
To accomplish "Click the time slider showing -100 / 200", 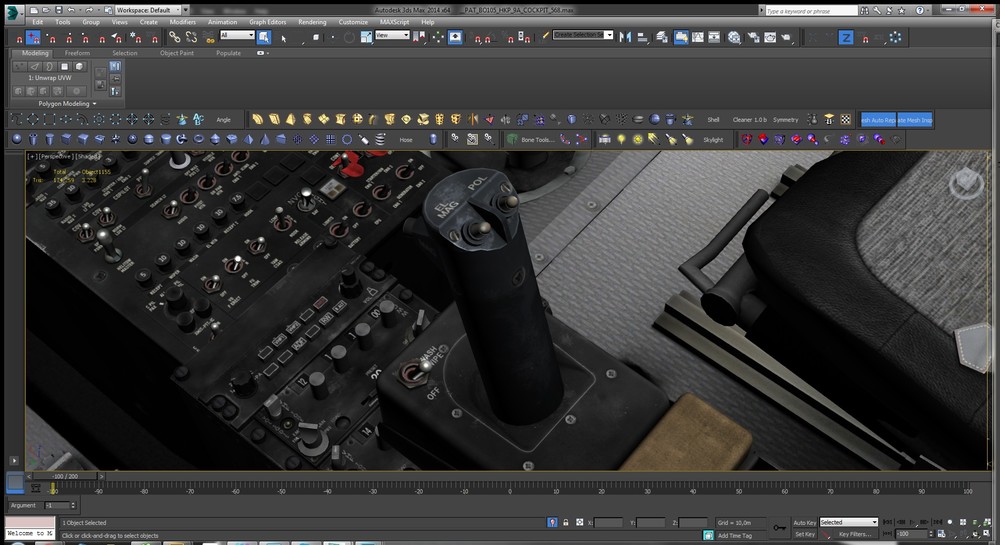I will (66, 476).
